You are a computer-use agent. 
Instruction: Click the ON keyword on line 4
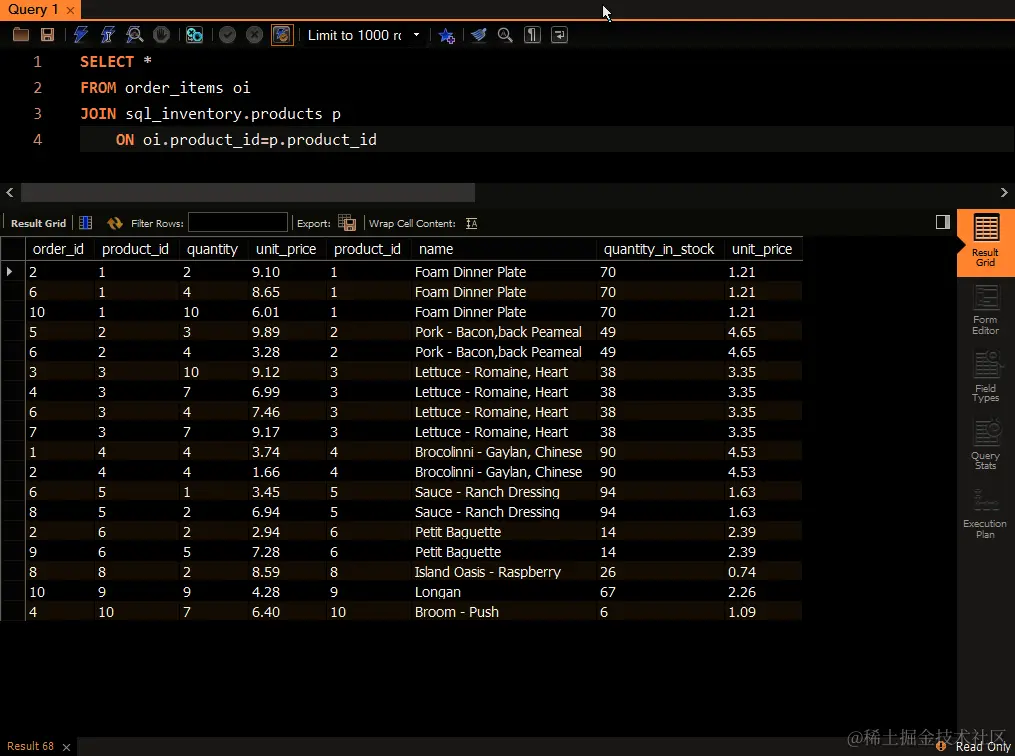coord(125,140)
